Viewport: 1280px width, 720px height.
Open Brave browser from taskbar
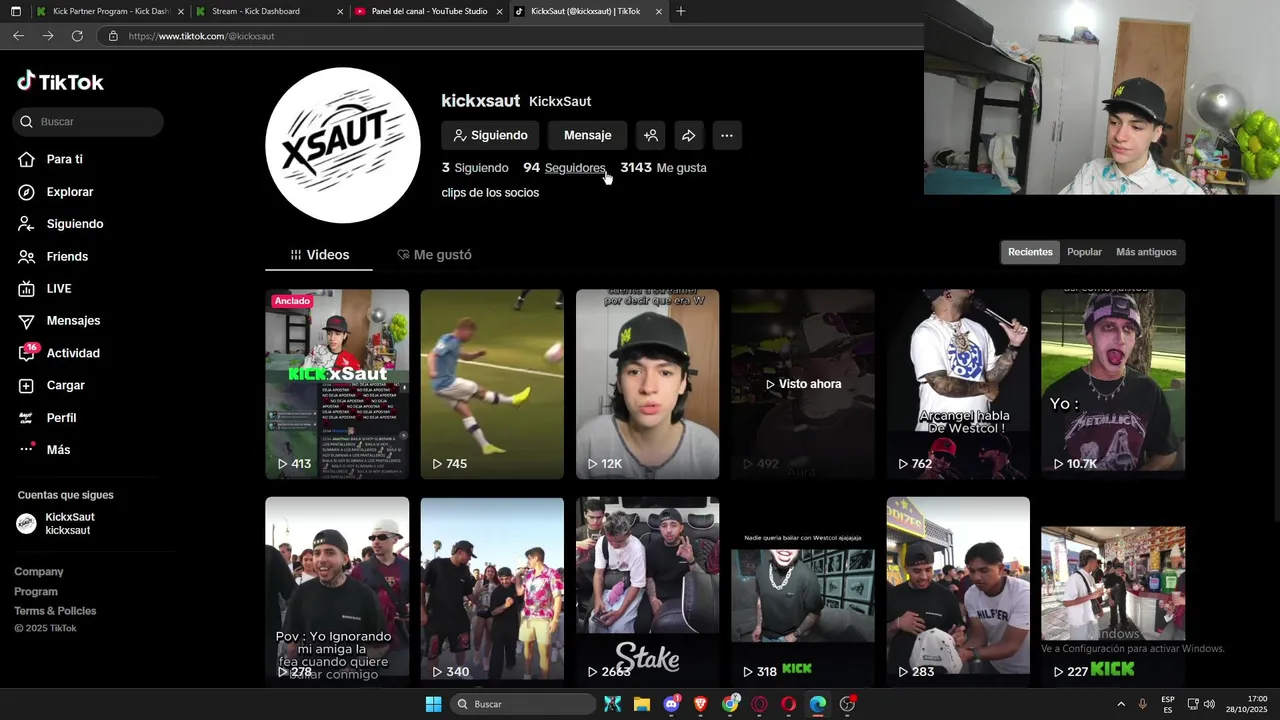700,704
